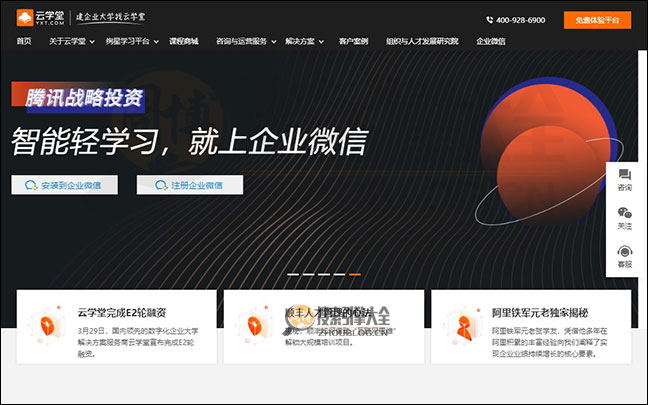Screen dimensions: 648x405
Task: Click the orange icon on the middle news card
Action: [252, 325]
